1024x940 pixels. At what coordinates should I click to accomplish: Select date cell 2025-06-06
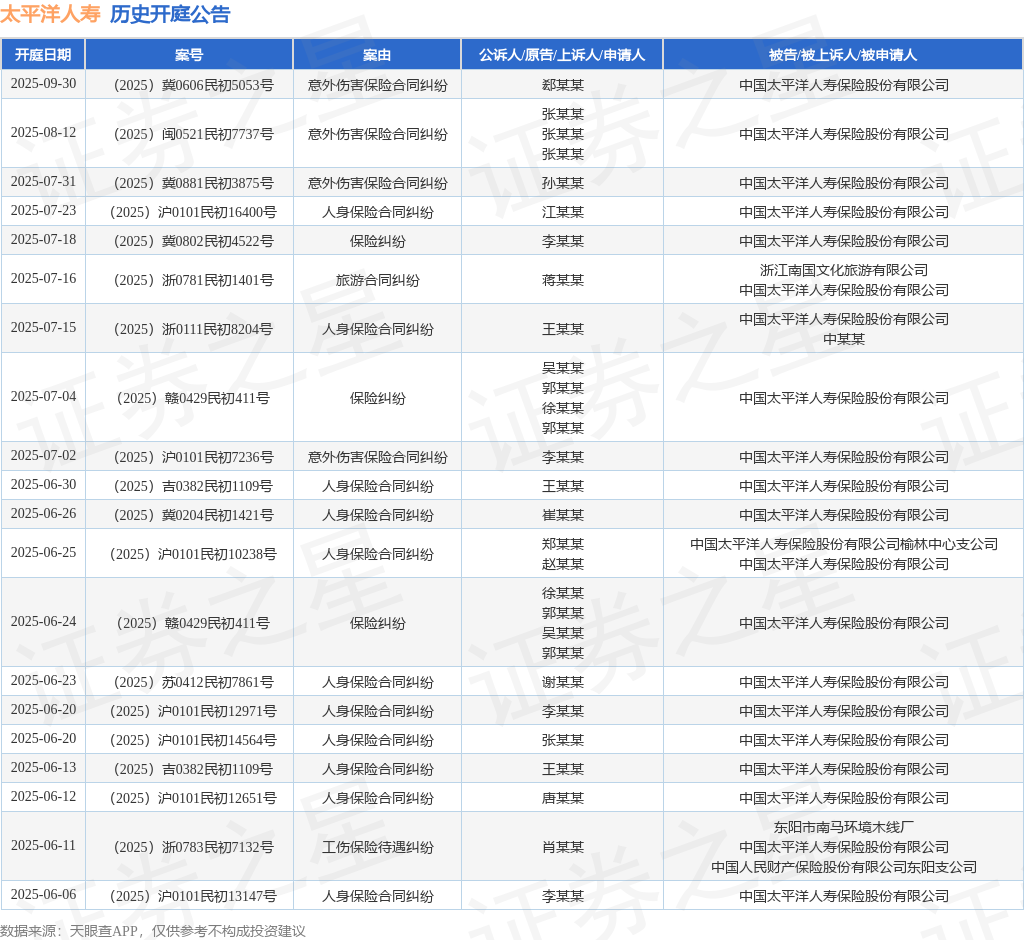point(43,895)
